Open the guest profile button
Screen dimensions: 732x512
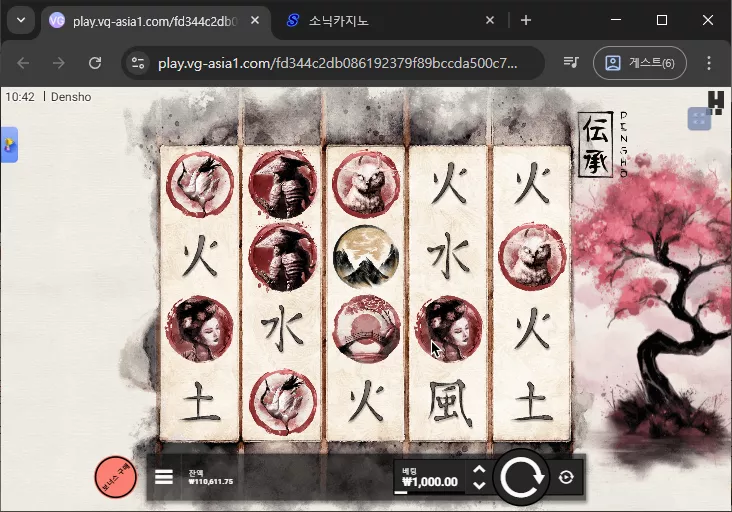click(640, 63)
